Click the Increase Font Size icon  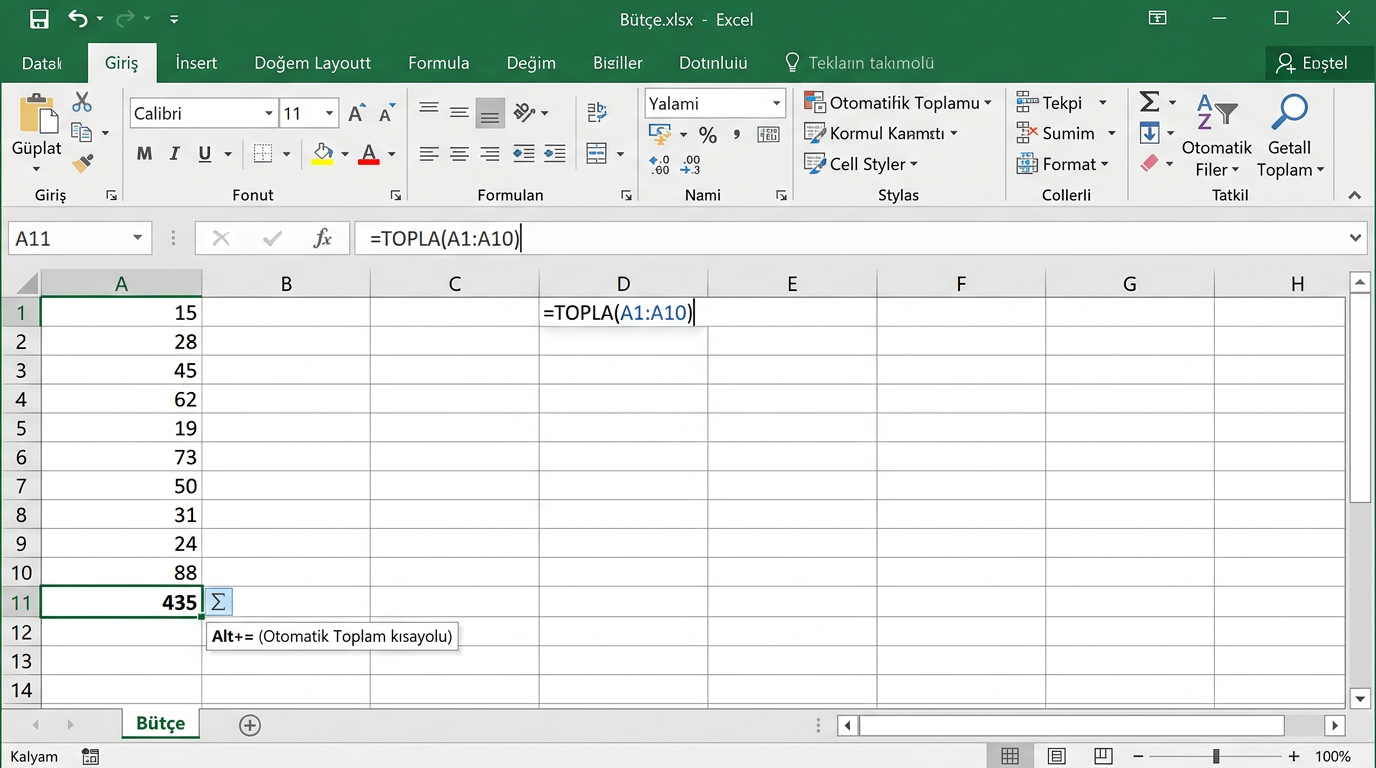pos(356,113)
